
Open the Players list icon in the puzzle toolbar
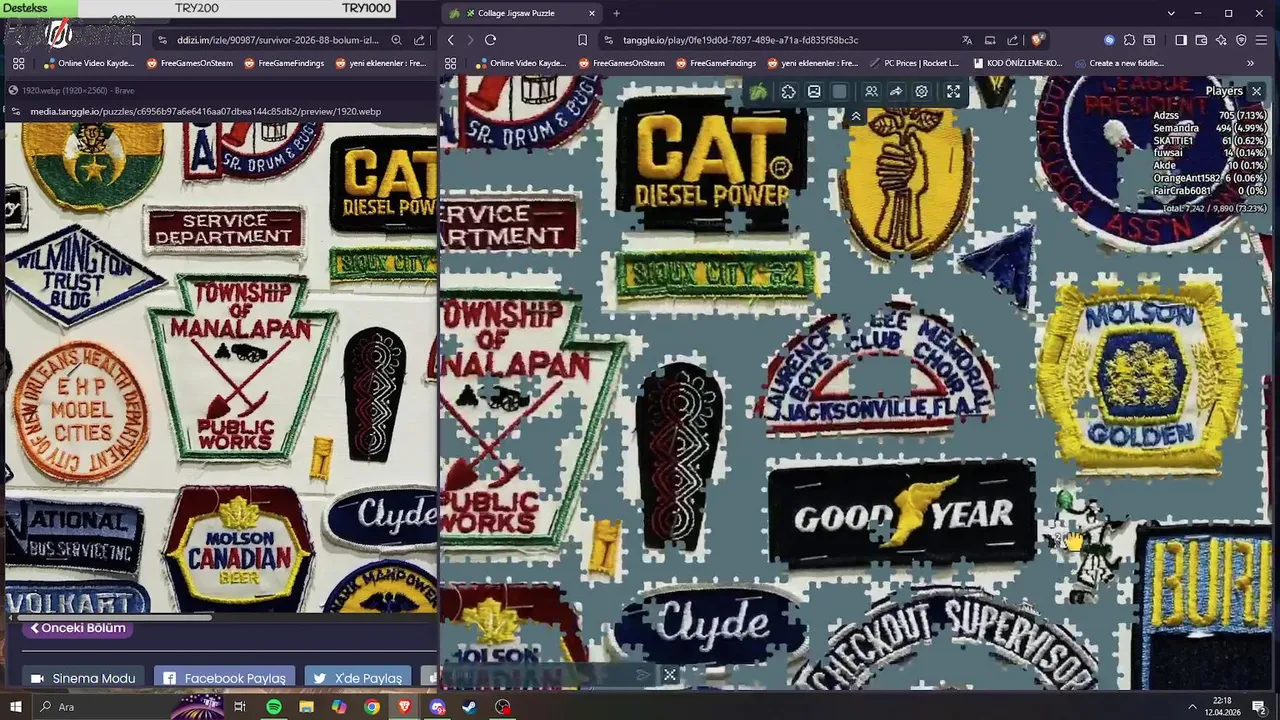(x=871, y=91)
